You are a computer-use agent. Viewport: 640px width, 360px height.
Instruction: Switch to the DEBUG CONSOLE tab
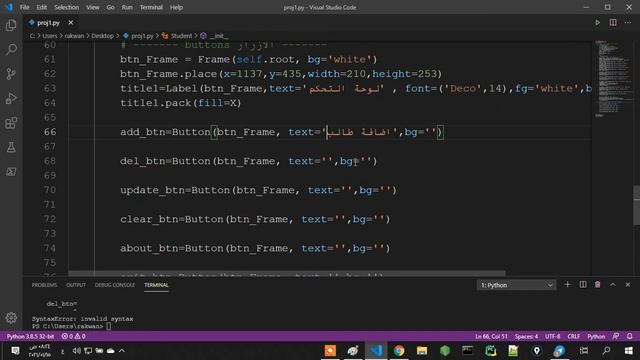coord(115,285)
